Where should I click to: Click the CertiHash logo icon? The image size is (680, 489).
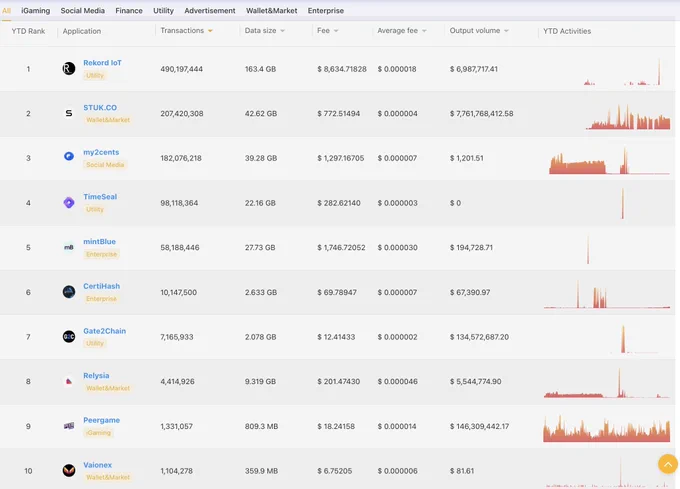[x=69, y=292]
